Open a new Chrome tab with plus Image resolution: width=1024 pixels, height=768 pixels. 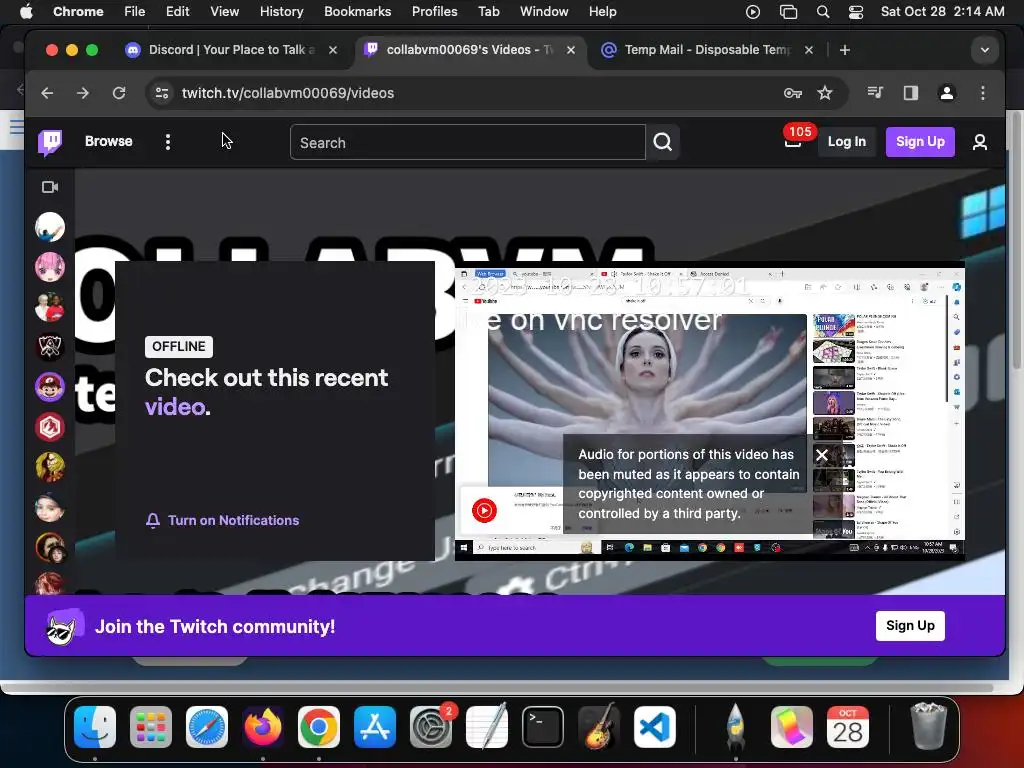pos(845,50)
